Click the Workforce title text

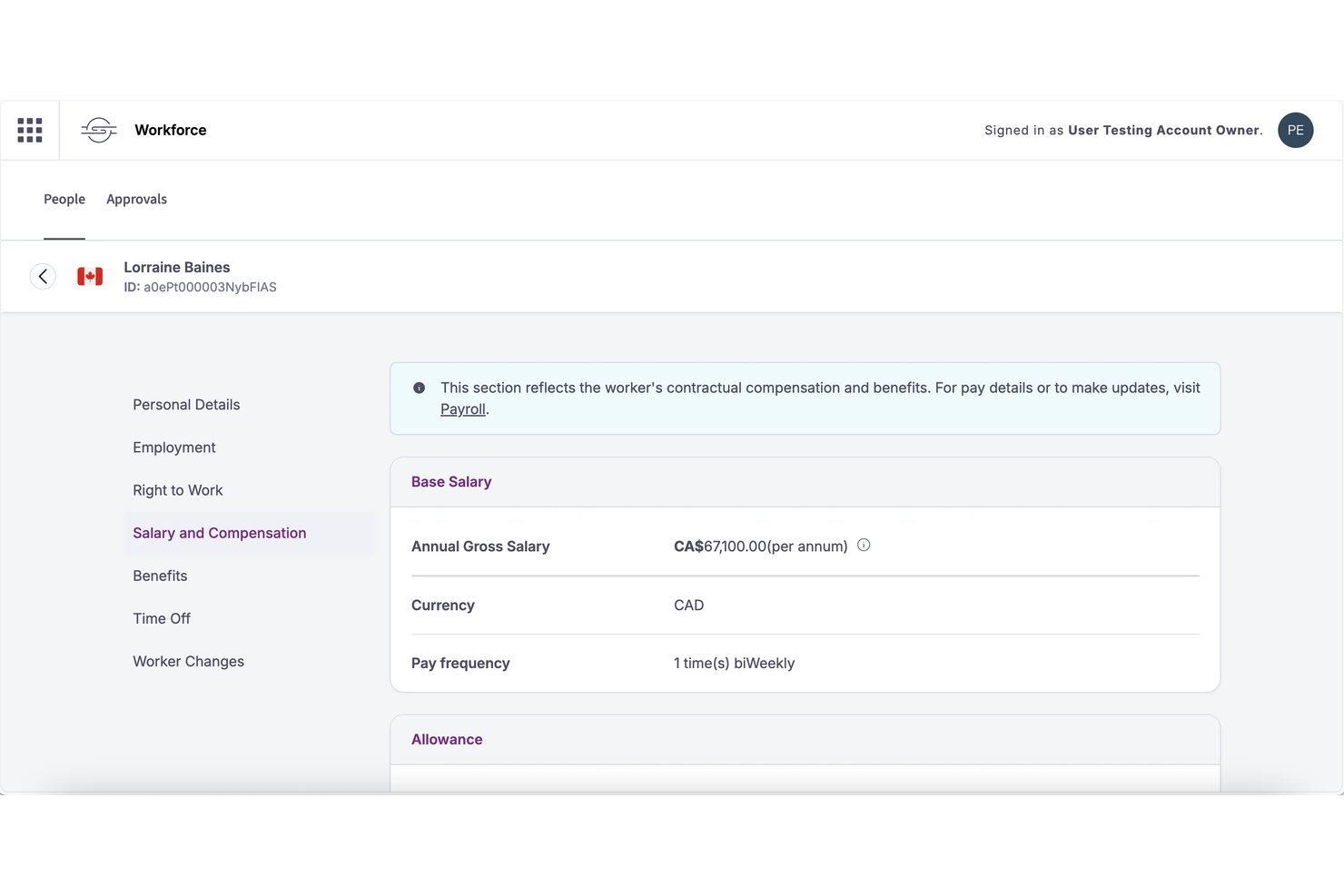click(x=171, y=130)
